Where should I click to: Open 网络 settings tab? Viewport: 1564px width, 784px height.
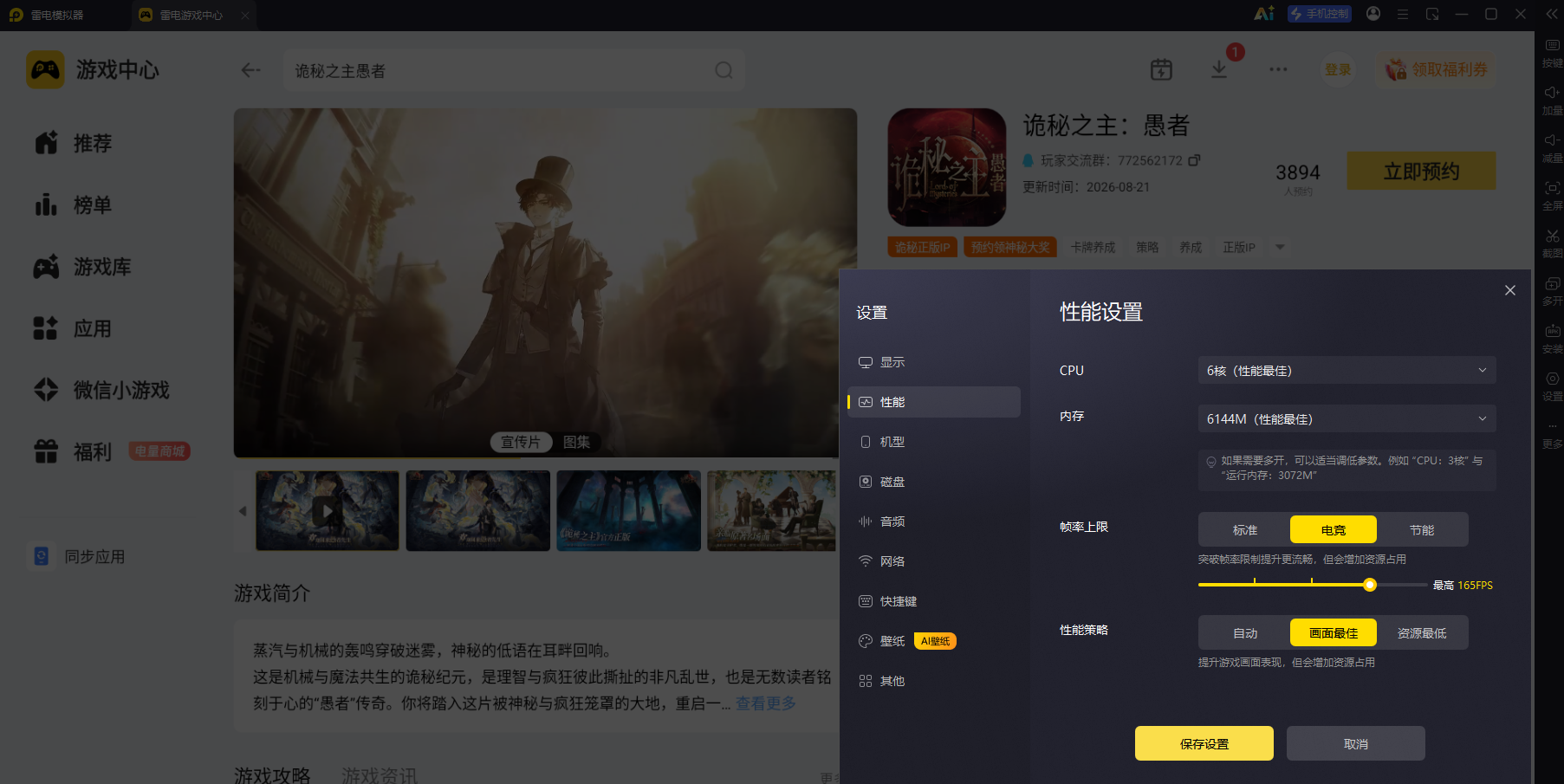click(934, 561)
